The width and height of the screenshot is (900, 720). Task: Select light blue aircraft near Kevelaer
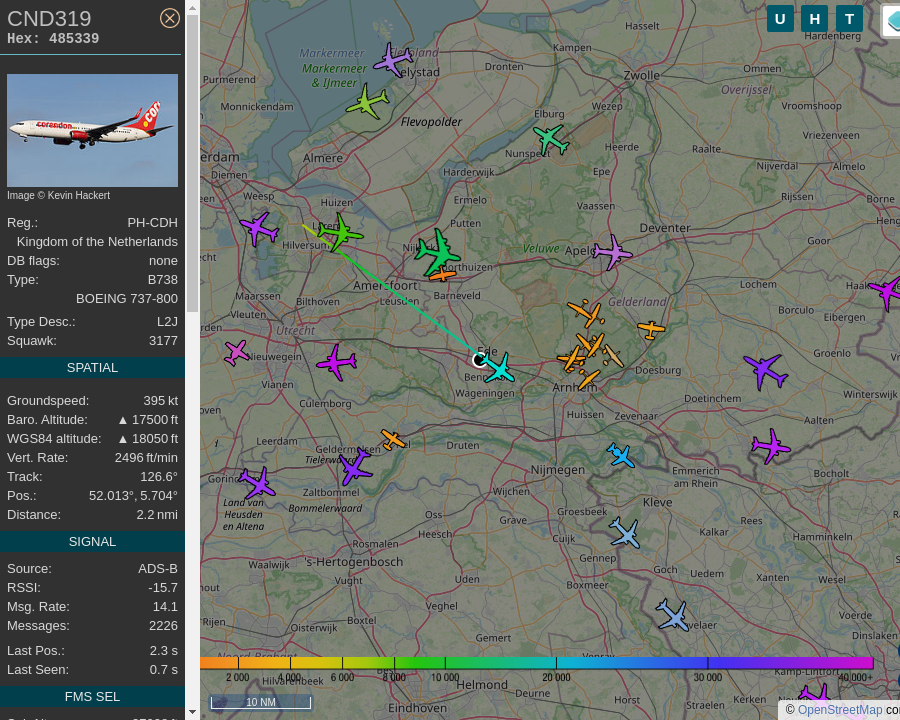[672, 616]
